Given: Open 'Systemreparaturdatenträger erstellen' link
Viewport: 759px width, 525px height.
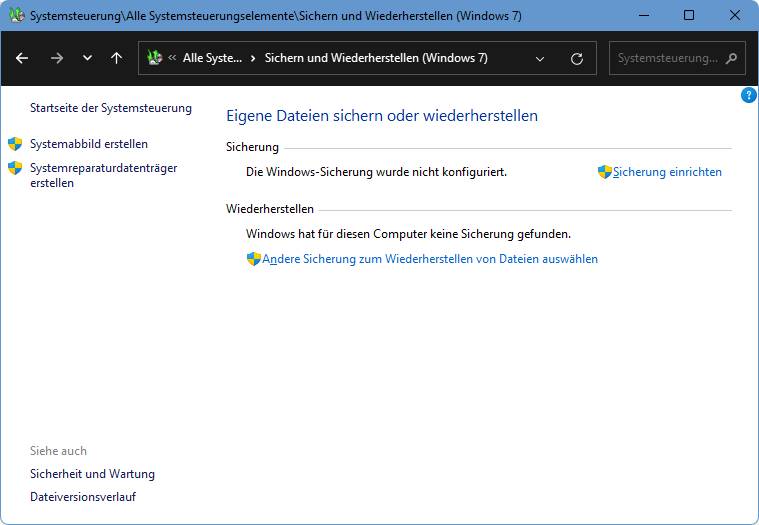Looking at the screenshot, I should [x=104, y=176].
